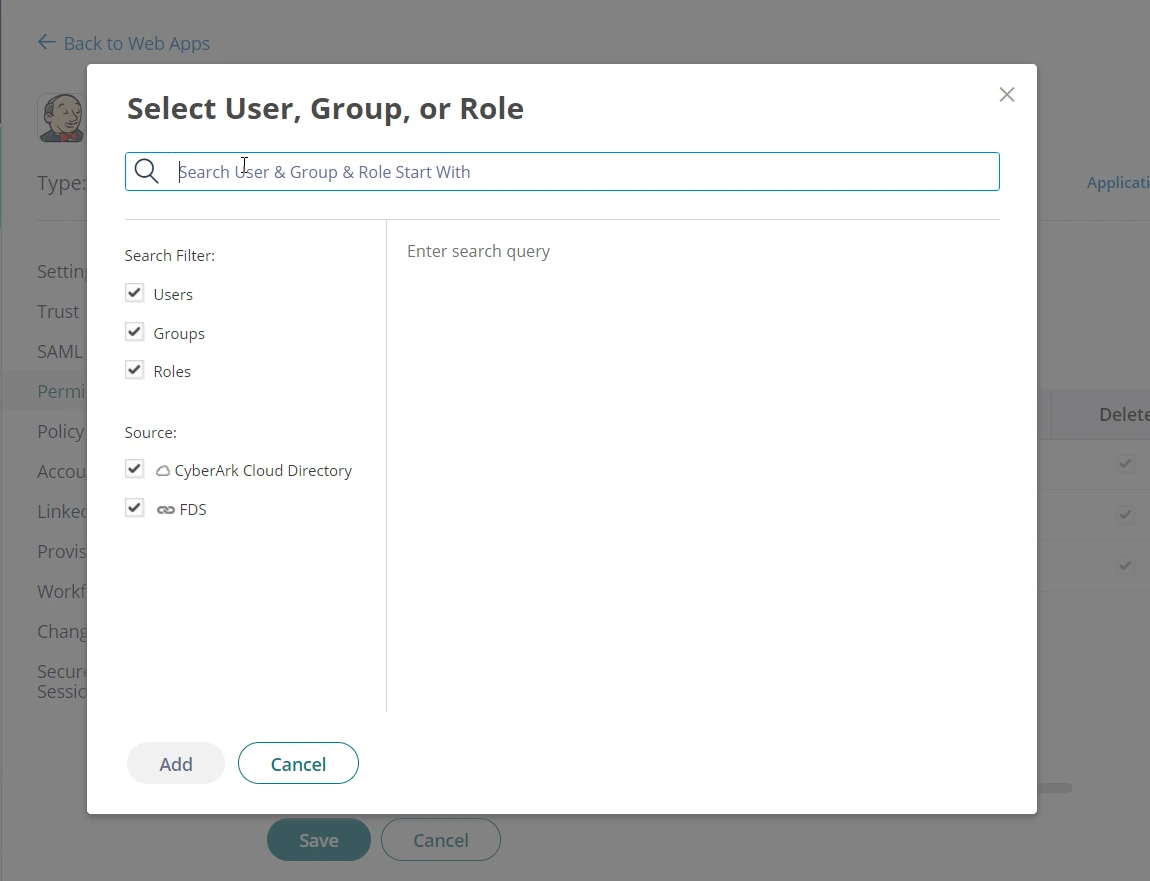1150x881 pixels.
Task: Close the Select User dialog
Action: pos(1006,95)
